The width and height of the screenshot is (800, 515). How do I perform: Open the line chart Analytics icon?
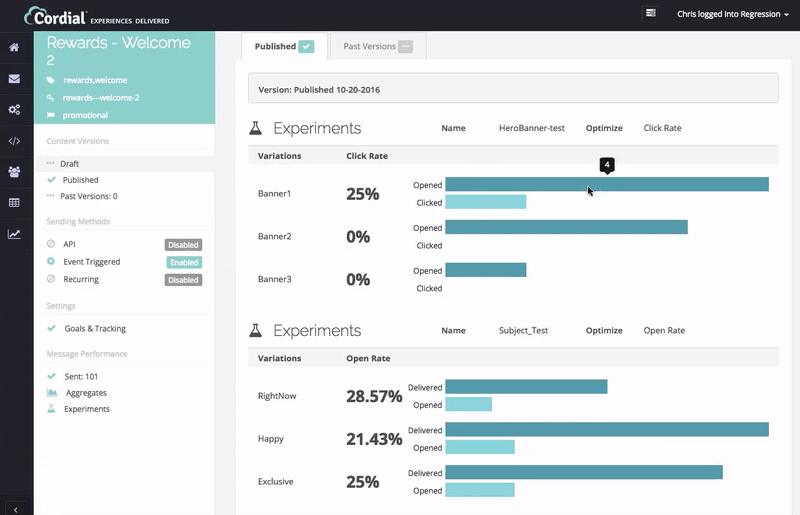(x=14, y=234)
